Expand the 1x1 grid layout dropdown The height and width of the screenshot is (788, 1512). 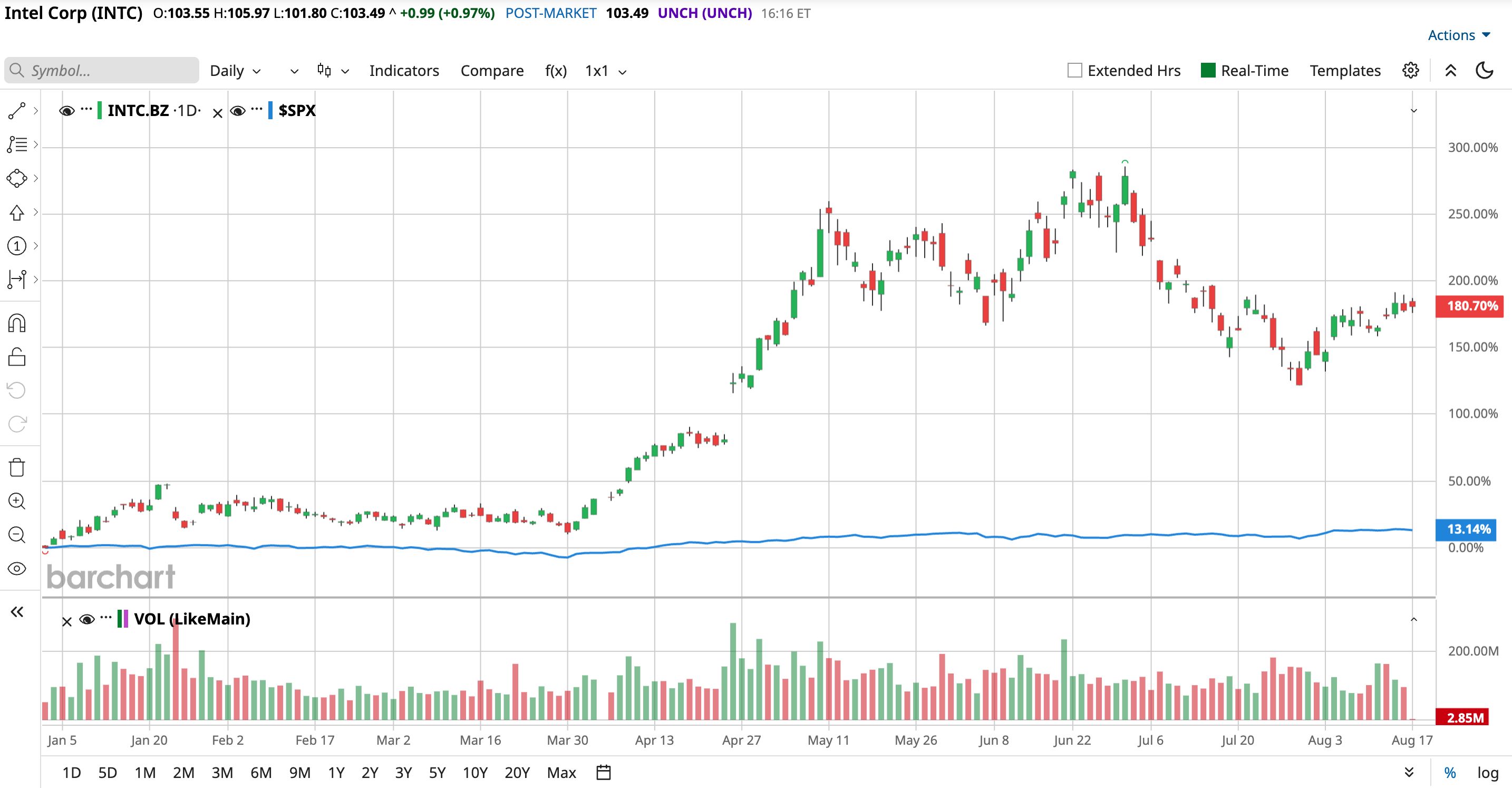pos(606,71)
